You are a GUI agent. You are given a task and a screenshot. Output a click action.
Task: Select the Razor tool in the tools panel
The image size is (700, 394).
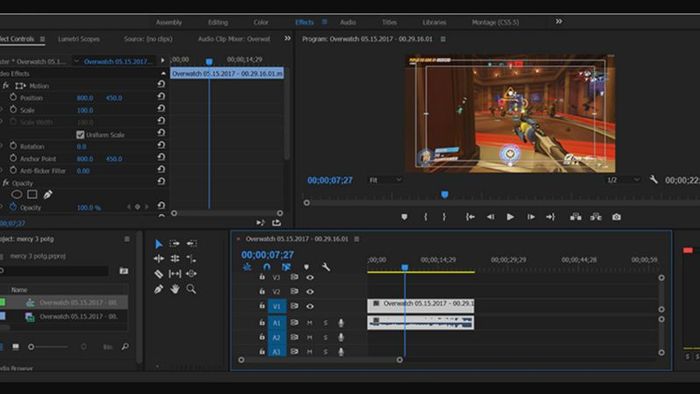(158, 274)
